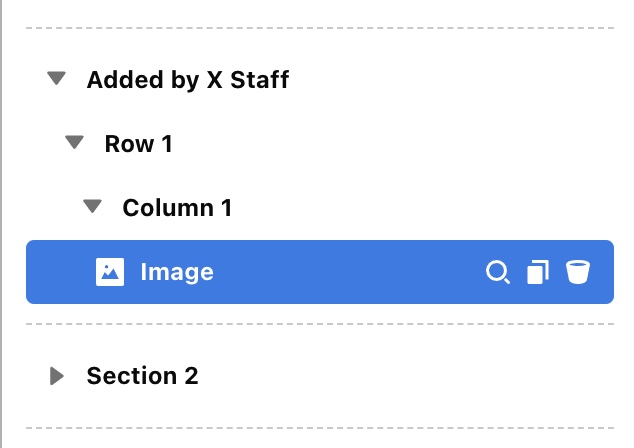Select the Column 1 tree item

tap(177, 208)
